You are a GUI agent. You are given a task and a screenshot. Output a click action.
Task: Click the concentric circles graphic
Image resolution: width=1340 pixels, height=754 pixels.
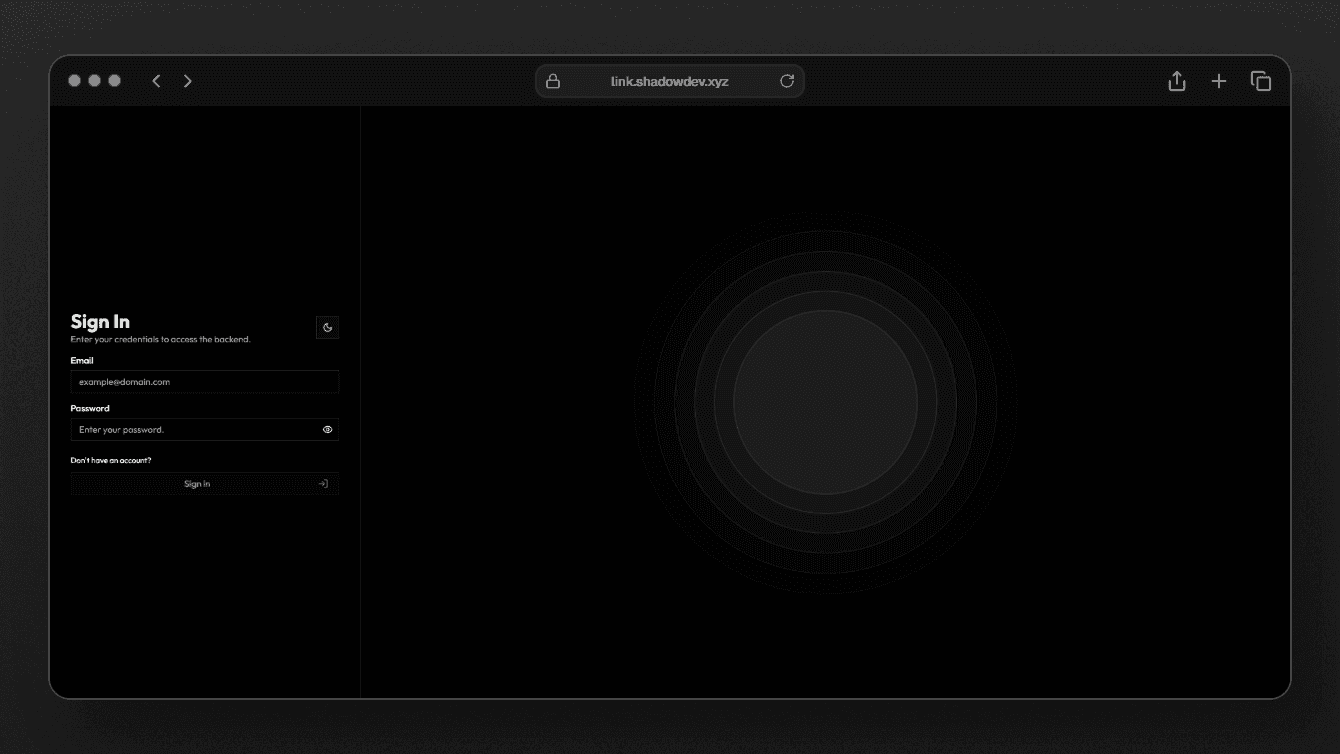coord(825,402)
